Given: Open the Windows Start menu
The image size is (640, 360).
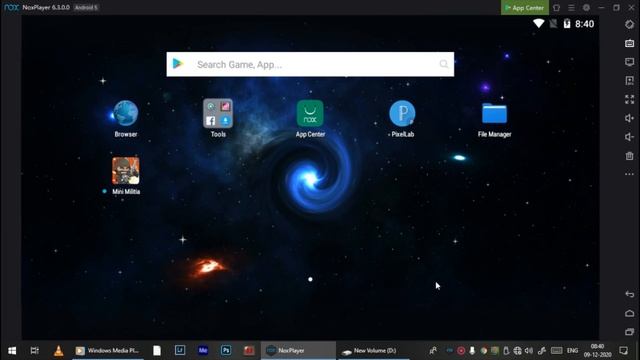Looking at the screenshot, I should [12, 351].
